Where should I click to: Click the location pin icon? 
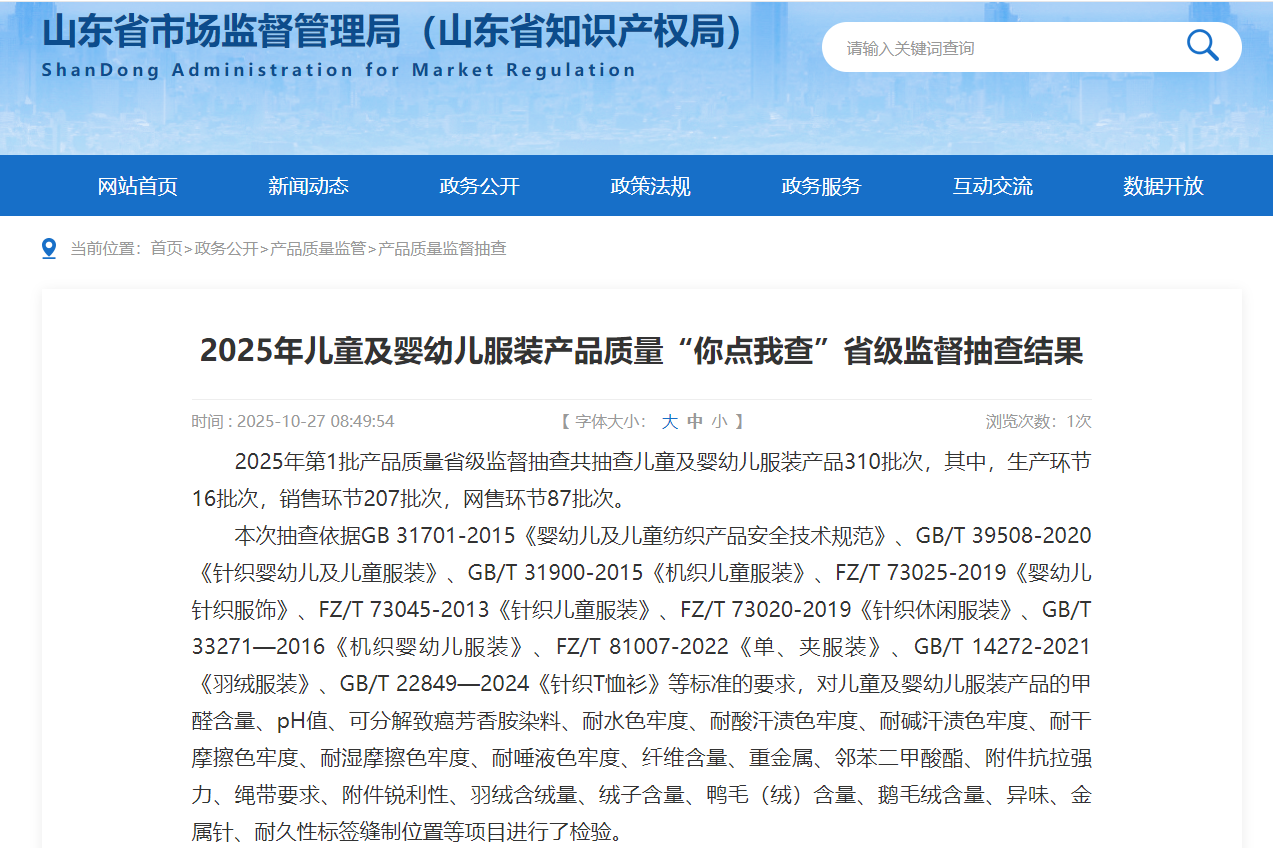point(49,248)
